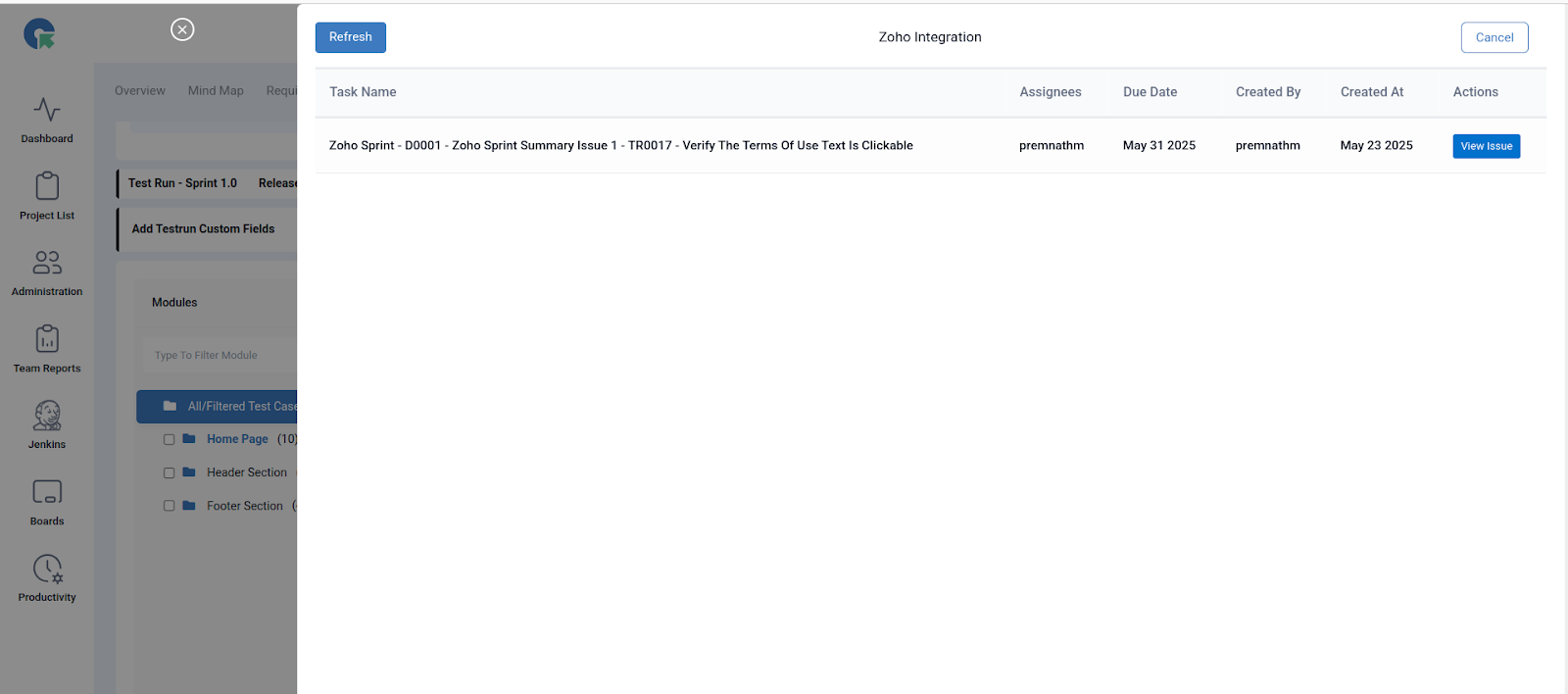This screenshot has height=694, width=1568.
Task: Select the Header Section module label
Action: pyautogui.click(x=247, y=472)
